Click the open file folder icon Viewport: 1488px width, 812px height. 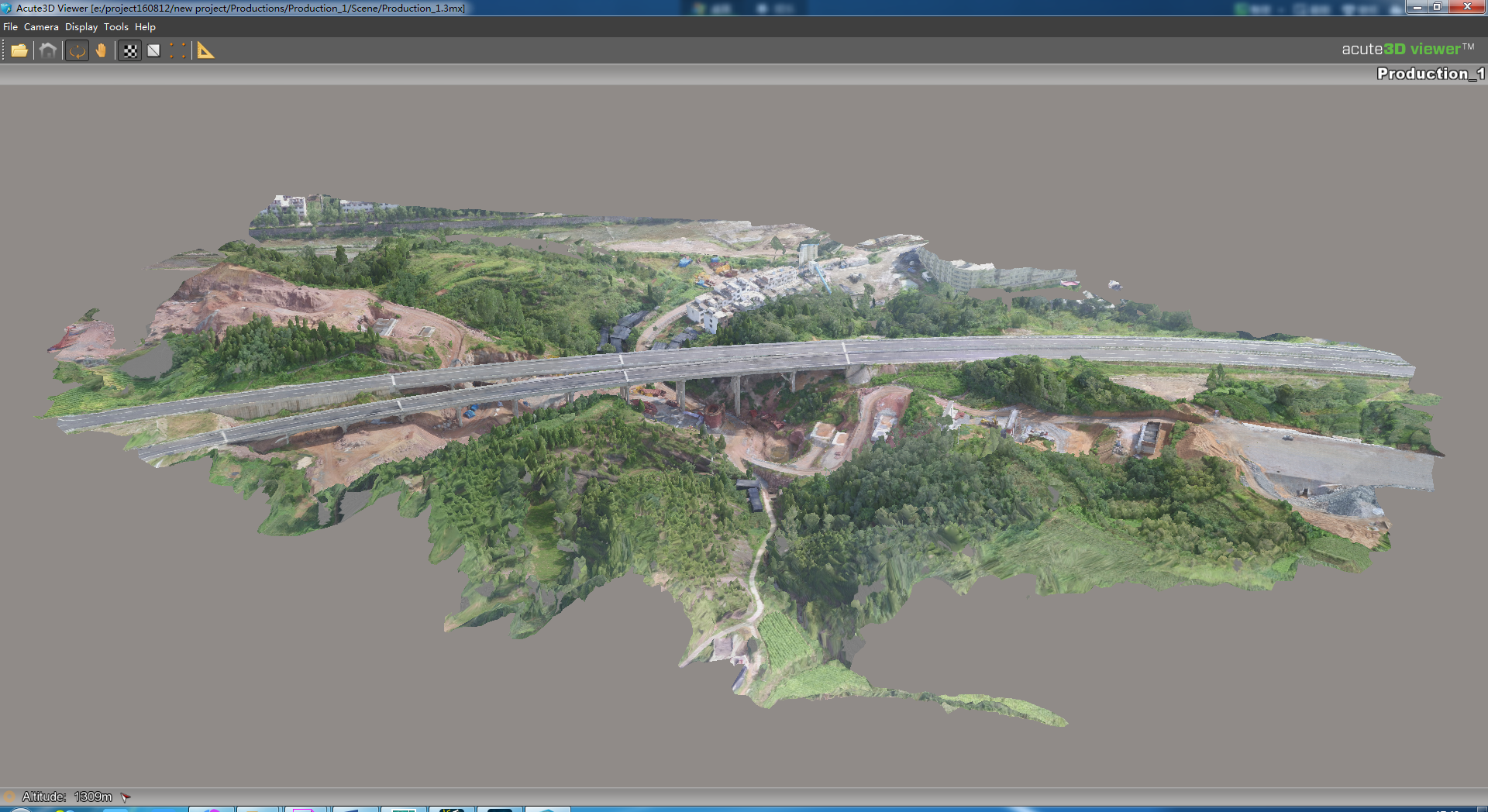point(19,51)
